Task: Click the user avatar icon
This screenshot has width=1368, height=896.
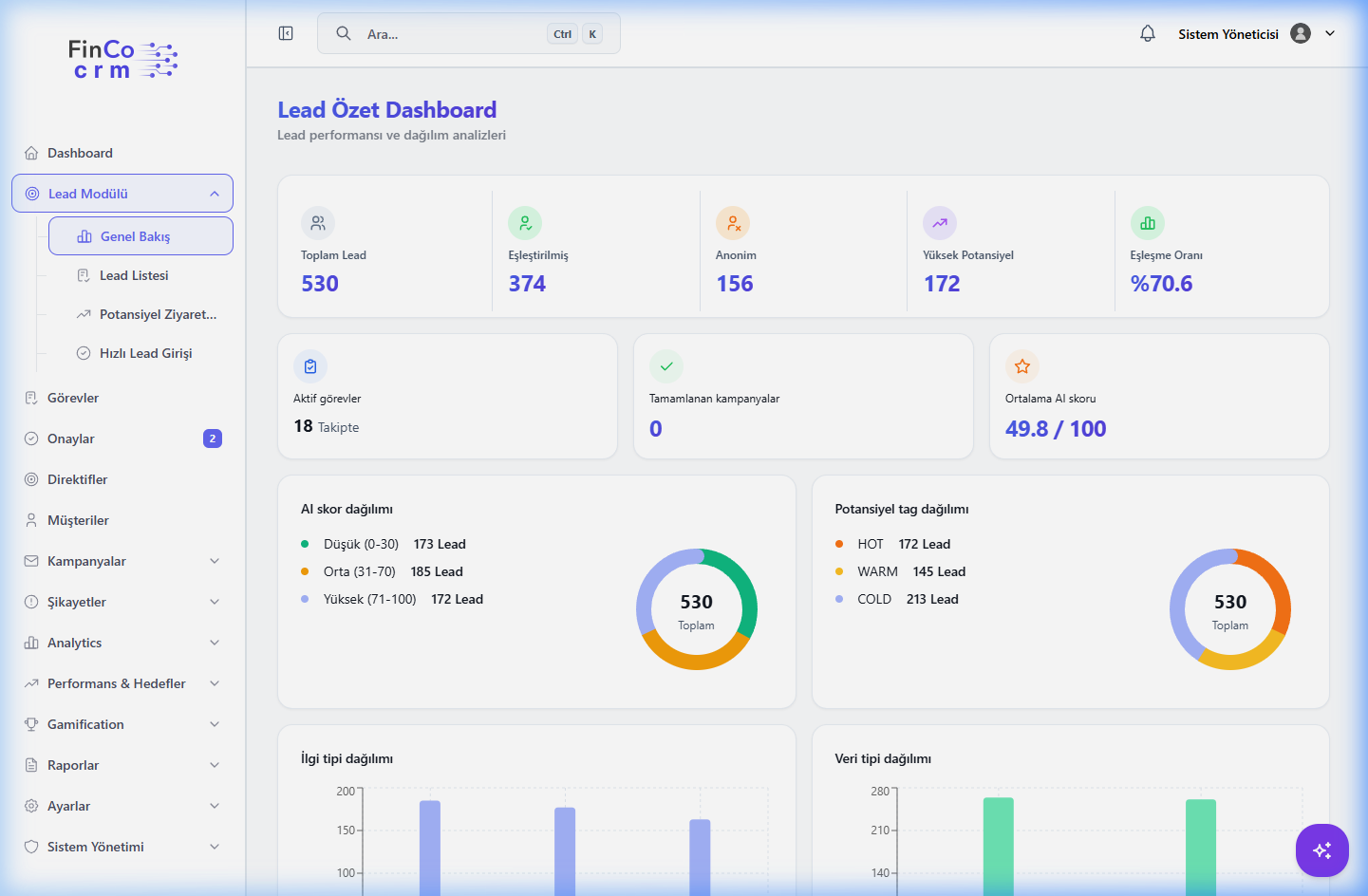Action: coord(1301,33)
